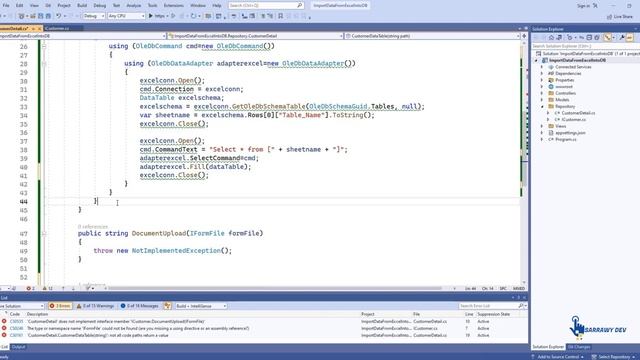Select ICustomer.cs in Solution Explorer
The height and width of the screenshot is (360, 640).
point(573,120)
